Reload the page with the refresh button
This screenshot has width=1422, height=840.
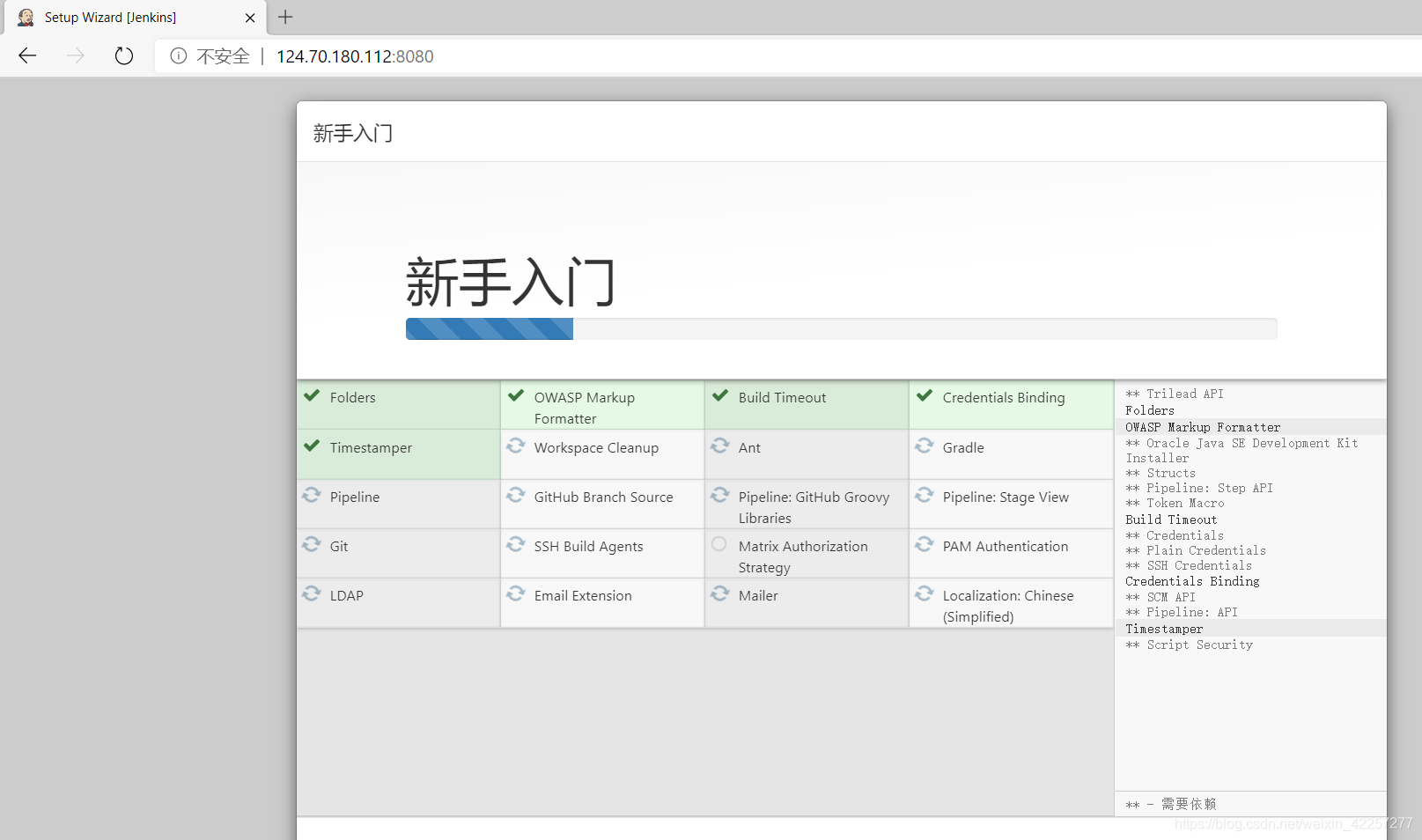pyautogui.click(x=124, y=56)
